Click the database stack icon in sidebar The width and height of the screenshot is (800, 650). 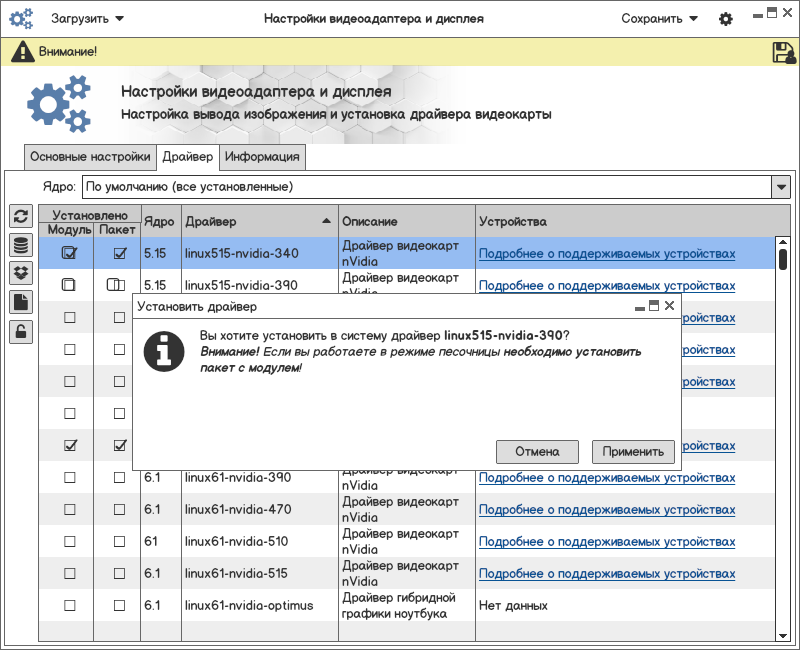20,245
